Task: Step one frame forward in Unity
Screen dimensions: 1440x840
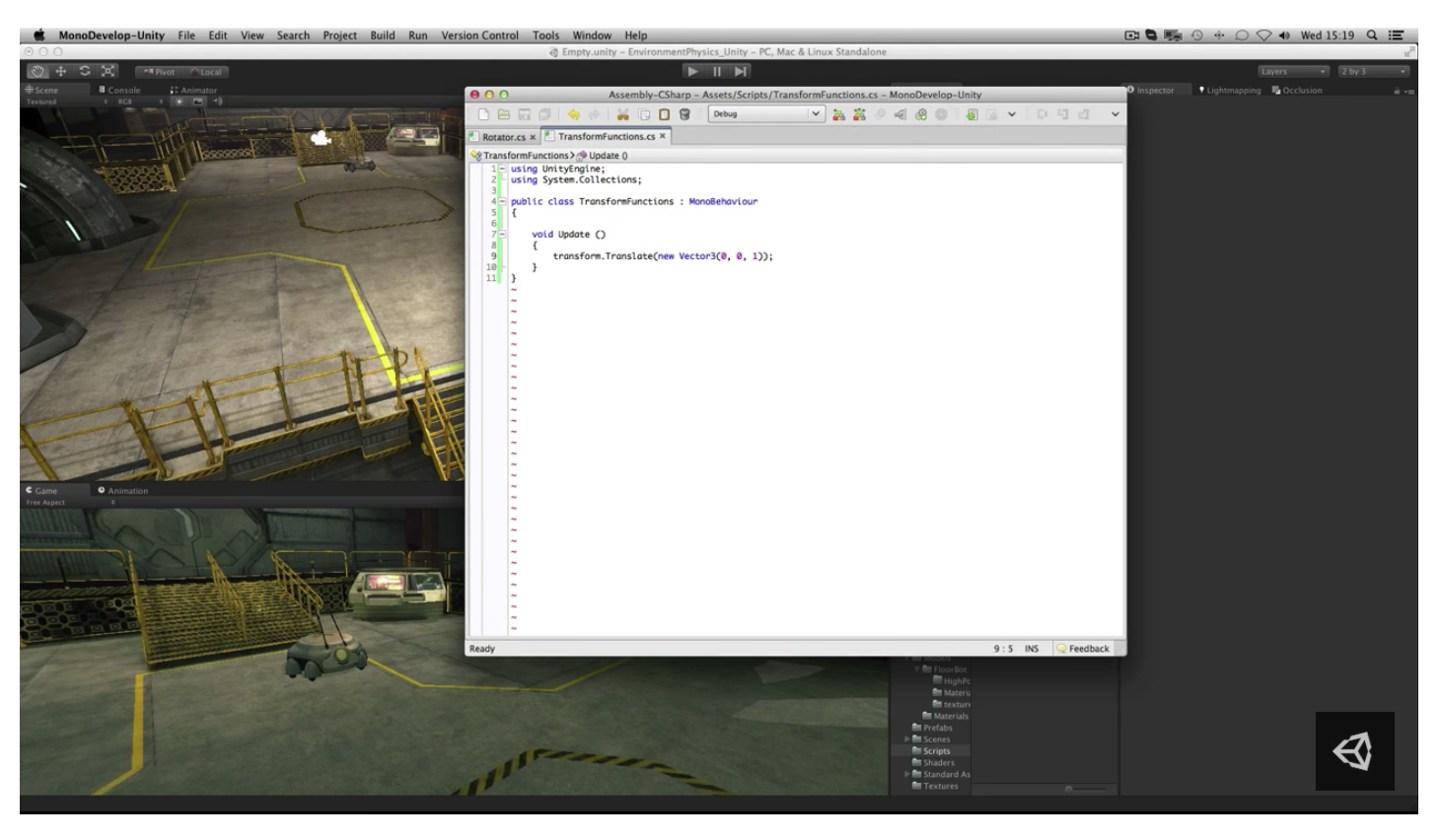Action: [741, 71]
